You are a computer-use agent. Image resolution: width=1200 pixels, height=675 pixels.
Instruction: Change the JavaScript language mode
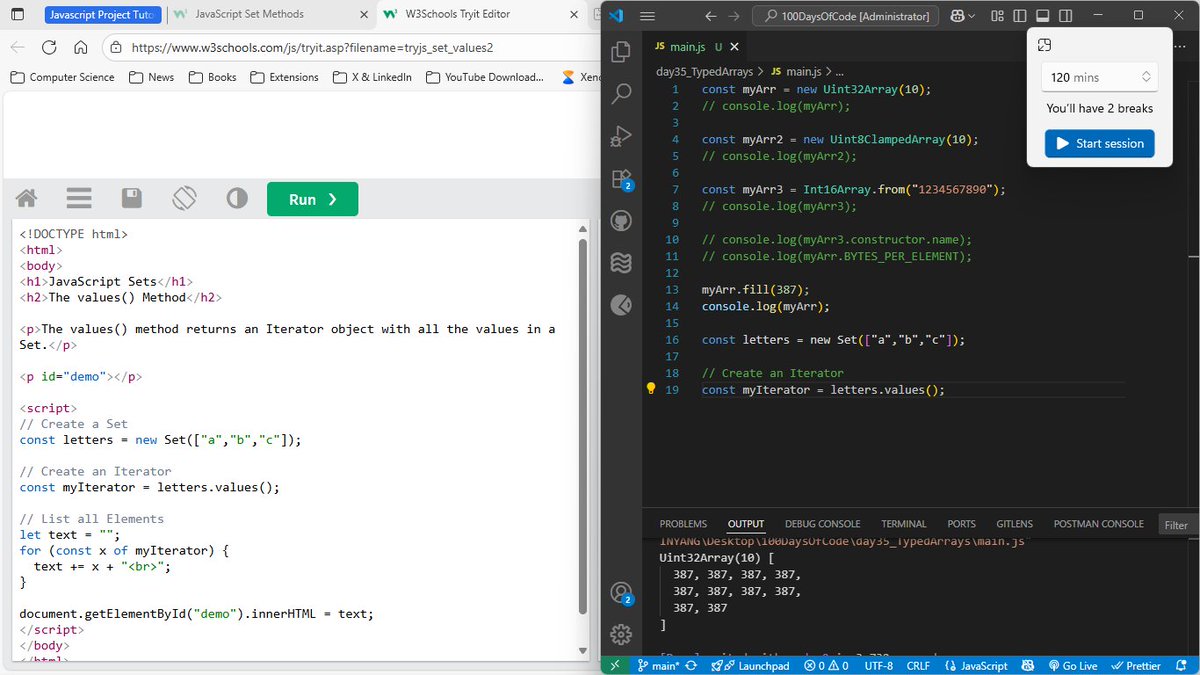click(975, 666)
